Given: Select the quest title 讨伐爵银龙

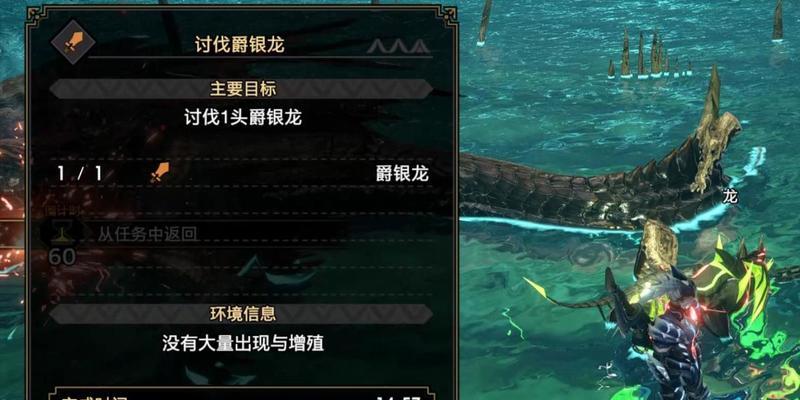Looking at the screenshot, I should 239,44.
